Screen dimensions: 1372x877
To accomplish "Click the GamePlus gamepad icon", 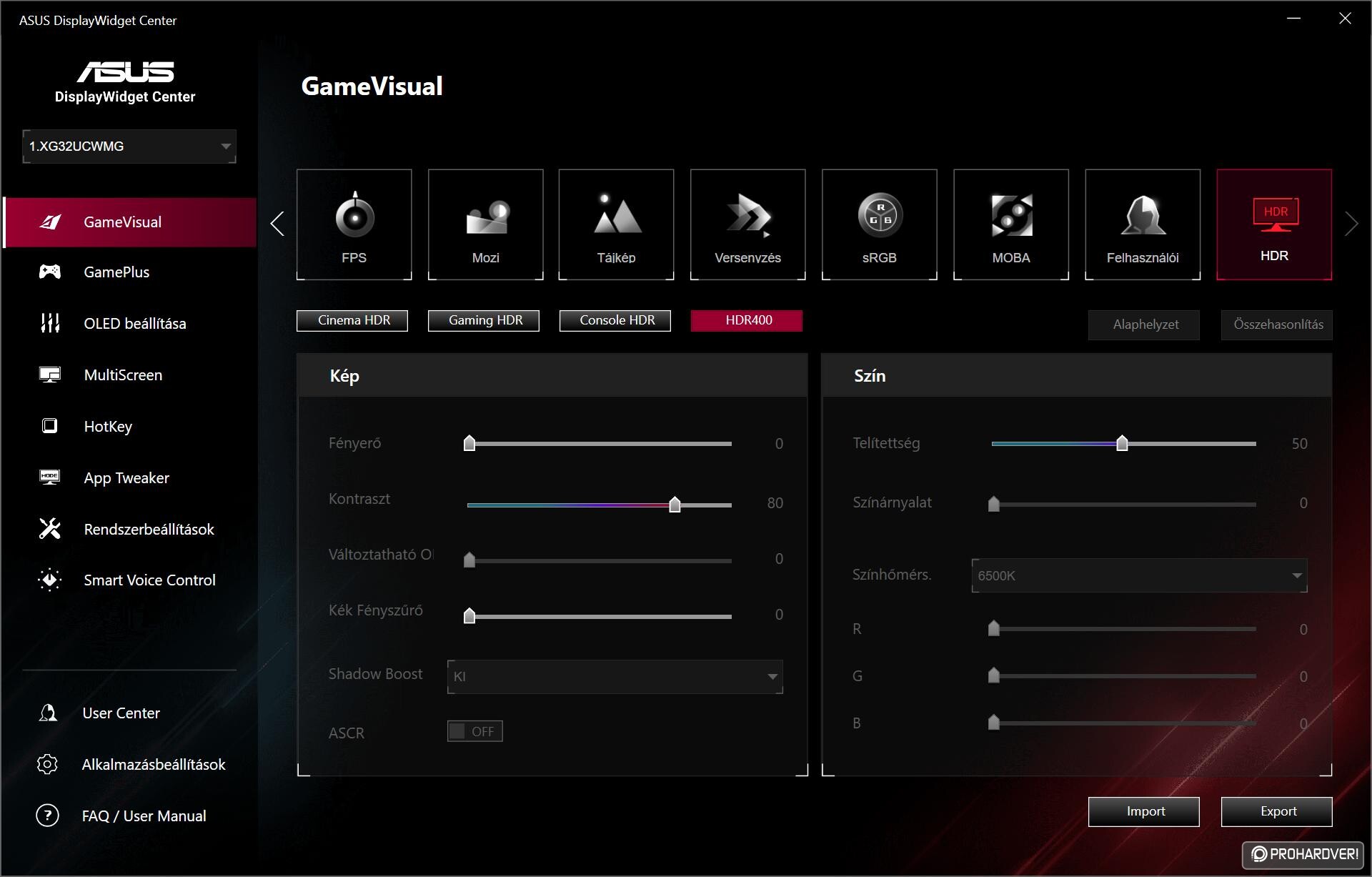I will click(x=49, y=272).
